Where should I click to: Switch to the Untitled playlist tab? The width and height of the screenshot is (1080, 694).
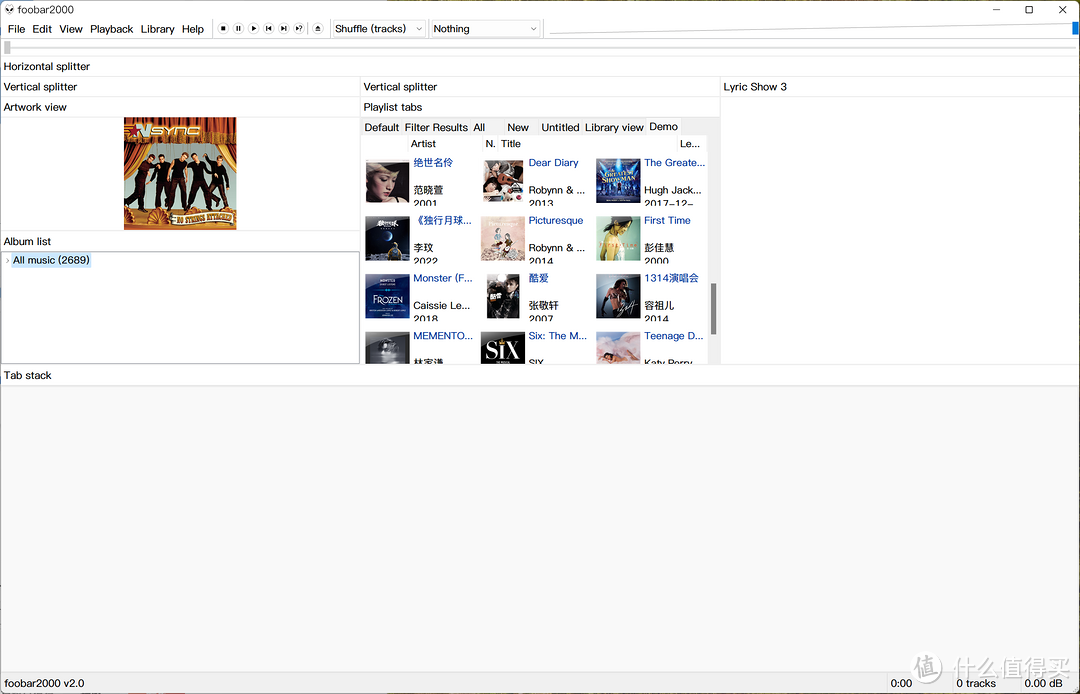coord(560,127)
